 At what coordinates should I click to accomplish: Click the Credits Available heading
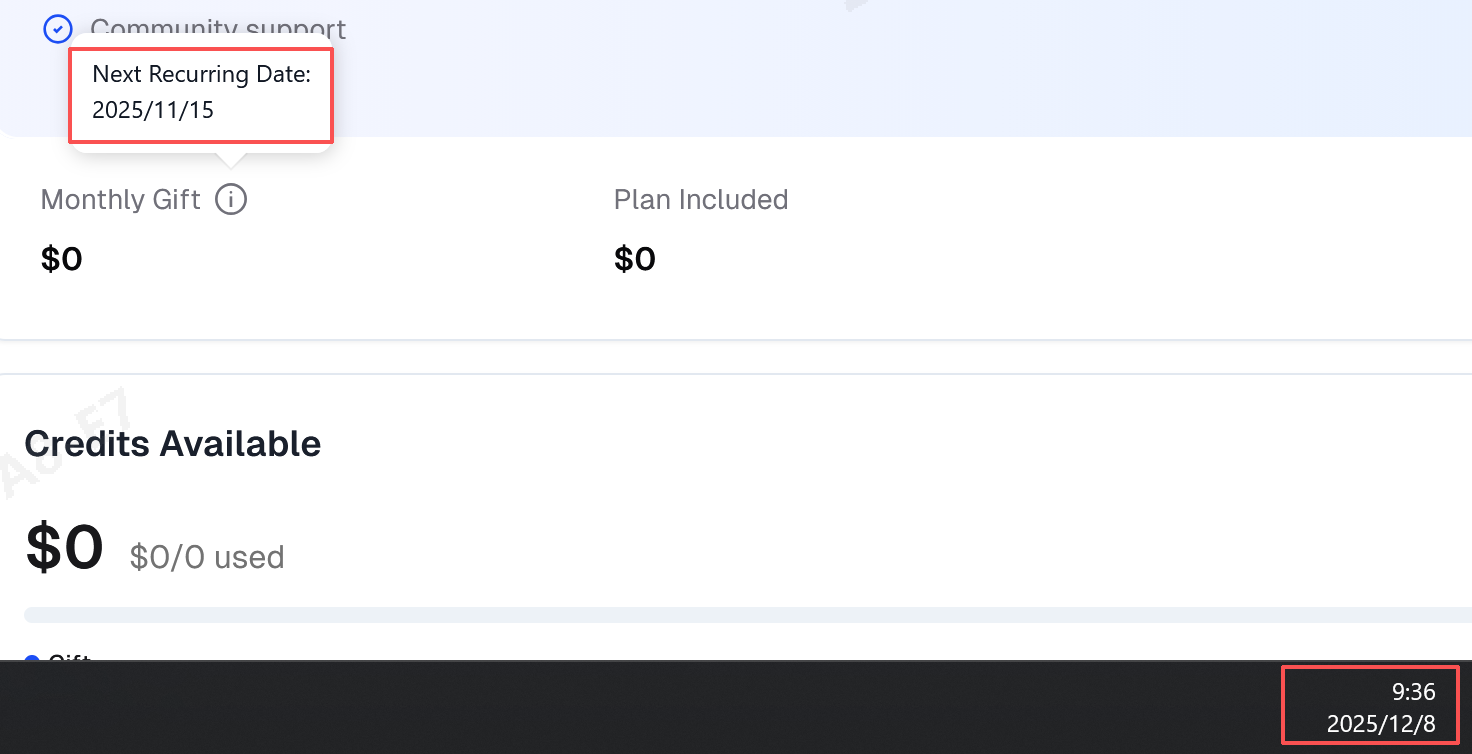tap(173, 443)
